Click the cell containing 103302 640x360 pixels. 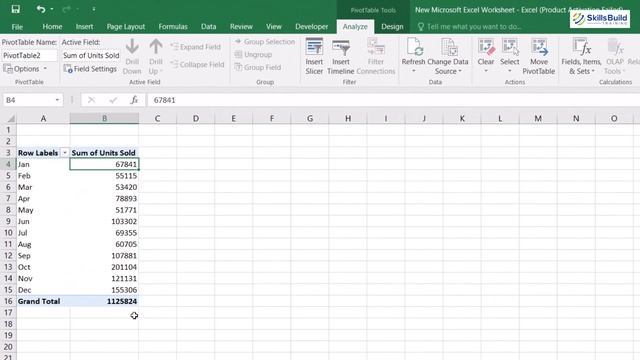click(x=104, y=221)
